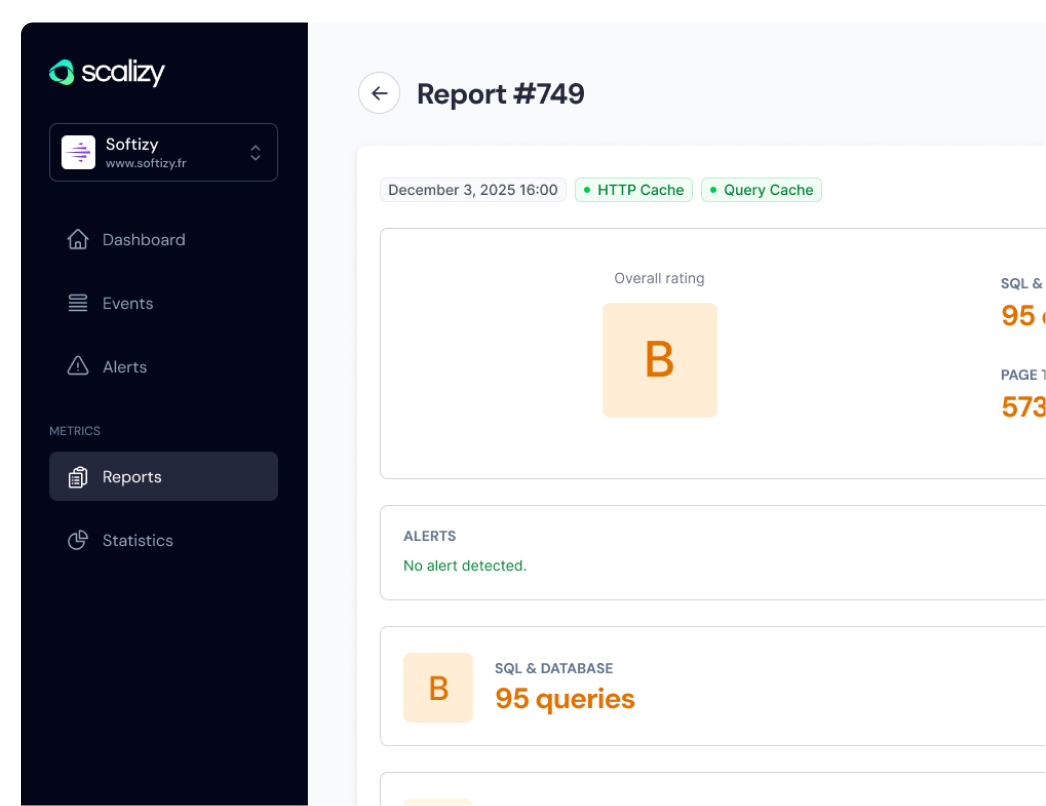
Task: Click the Softizy site avatar icon
Action: [79, 152]
